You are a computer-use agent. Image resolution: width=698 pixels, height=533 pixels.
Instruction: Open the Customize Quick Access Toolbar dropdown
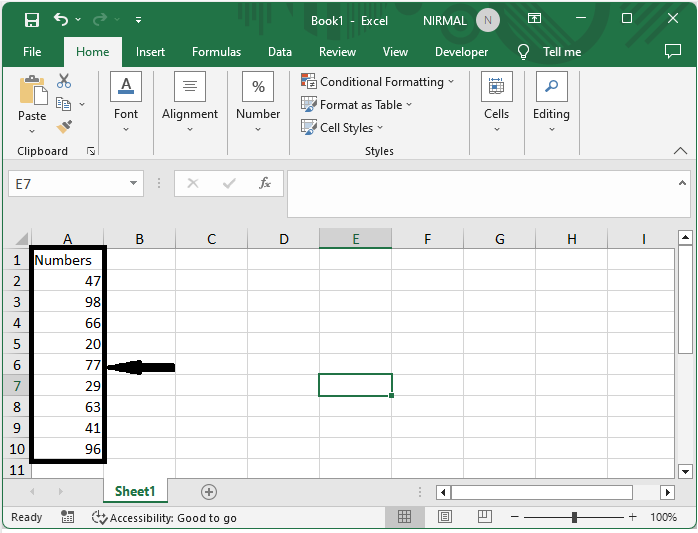[x=138, y=20]
